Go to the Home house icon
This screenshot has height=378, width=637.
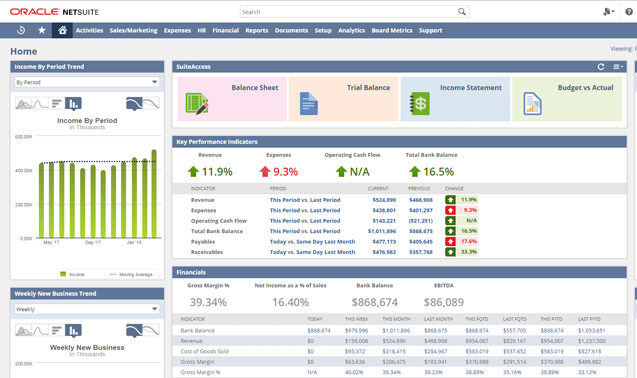[62, 30]
